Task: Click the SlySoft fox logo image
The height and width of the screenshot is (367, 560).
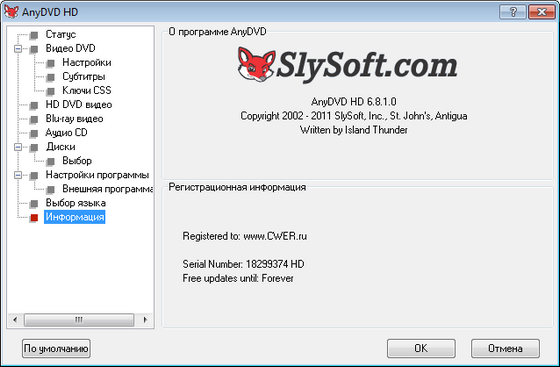Action: click(256, 64)
